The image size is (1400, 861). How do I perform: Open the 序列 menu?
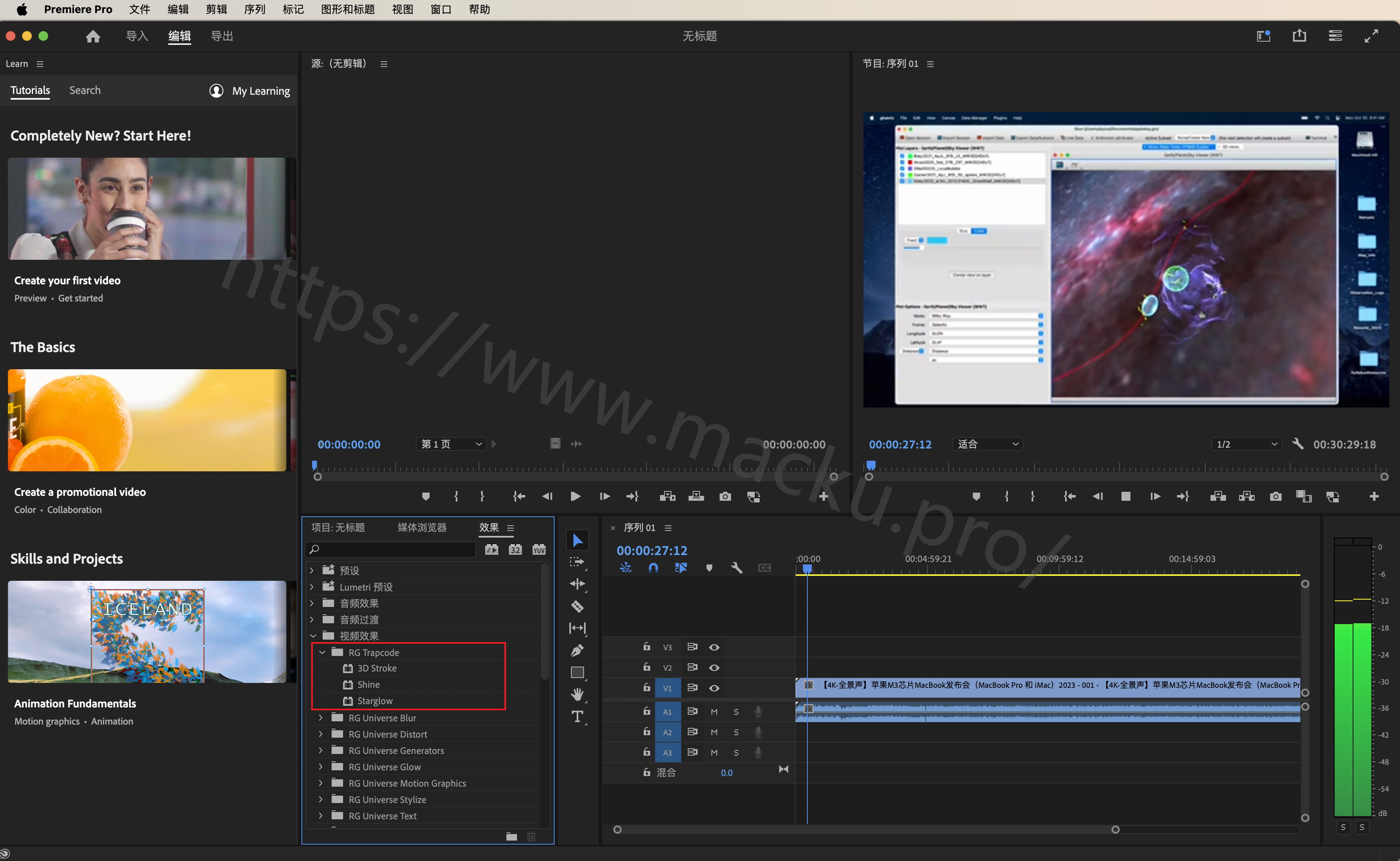254,10
